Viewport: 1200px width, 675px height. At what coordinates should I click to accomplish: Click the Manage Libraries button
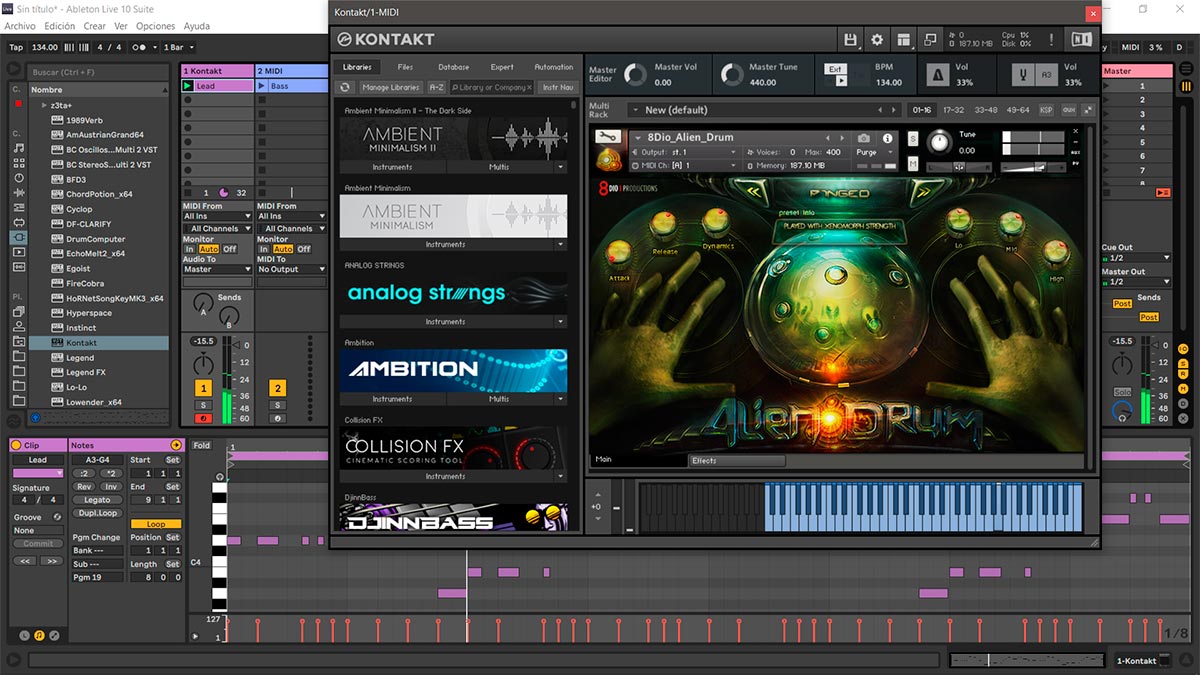point(390,87)
